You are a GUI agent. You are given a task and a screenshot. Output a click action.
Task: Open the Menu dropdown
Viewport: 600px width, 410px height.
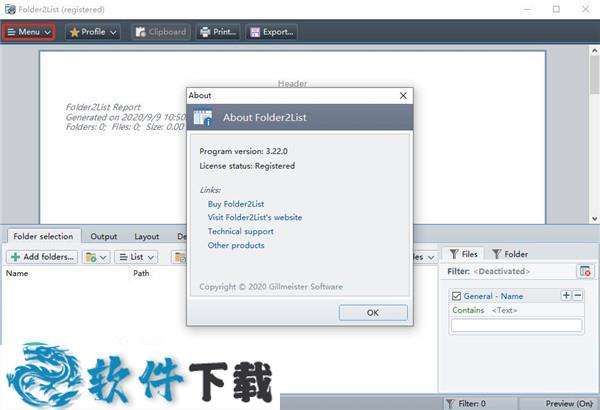29,32
